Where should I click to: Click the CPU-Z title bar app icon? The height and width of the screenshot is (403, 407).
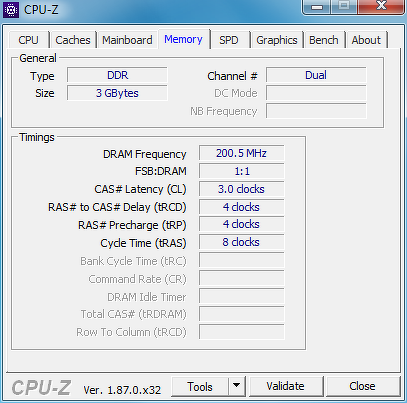[11, 10]
